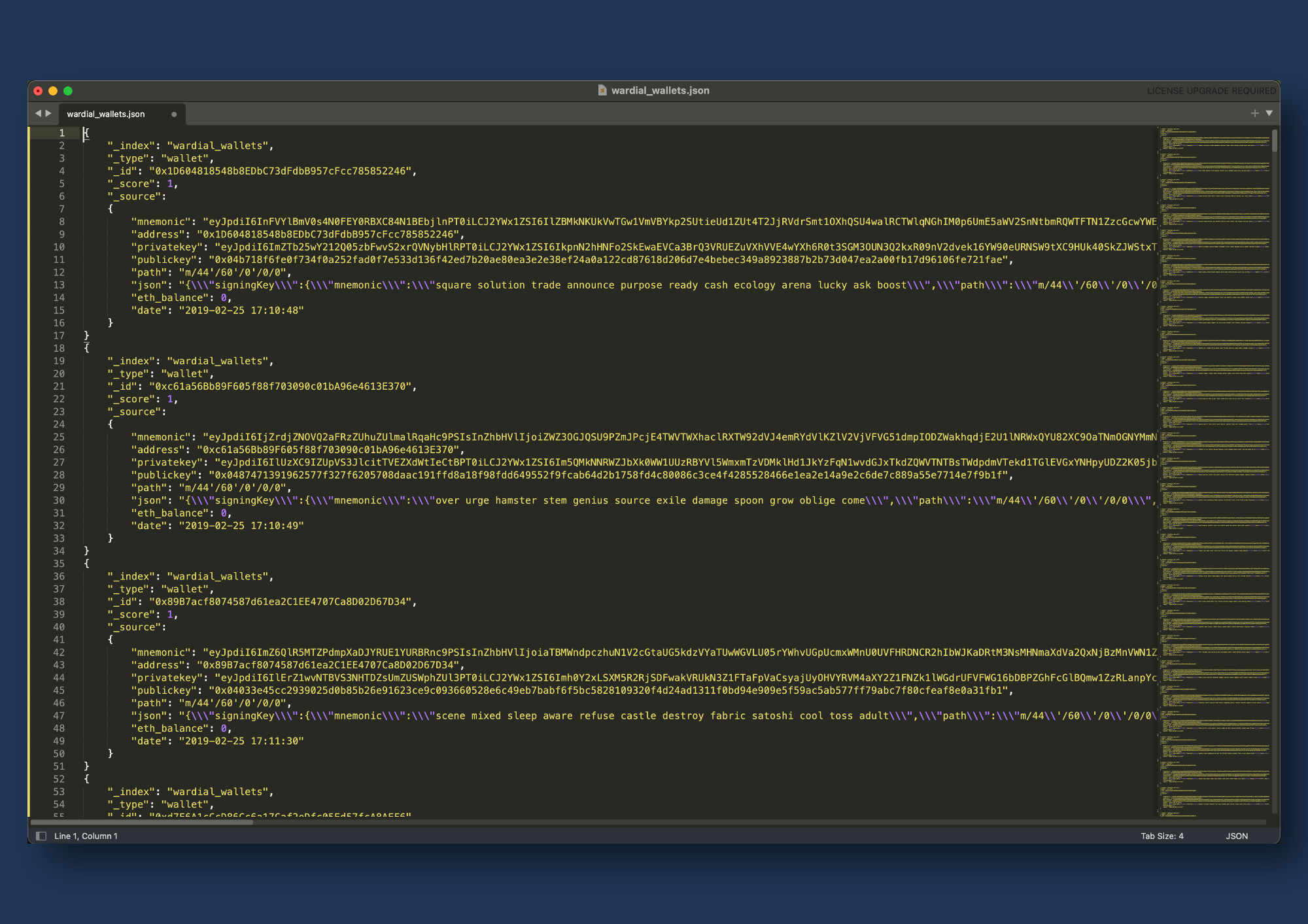Image resolution: width=1308 pixels, height=924 pixels.
Task: Toggle the sidebar using status bar icon
Action: point(41,836)
